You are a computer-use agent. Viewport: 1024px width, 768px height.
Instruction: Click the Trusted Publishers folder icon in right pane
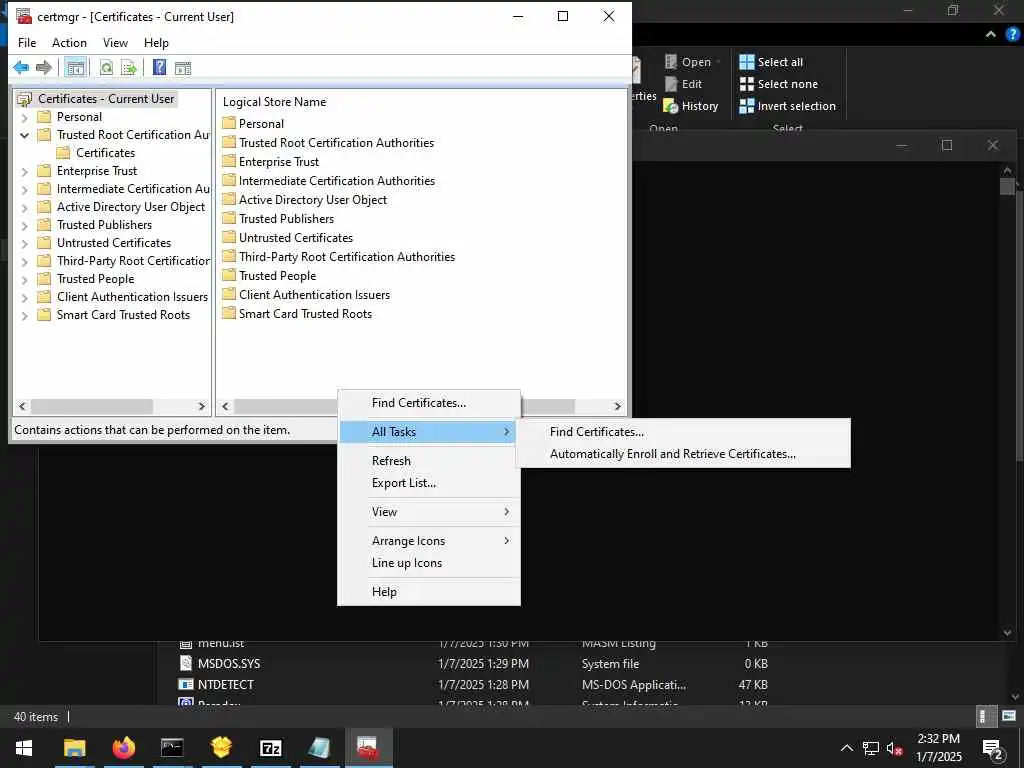pos(229,217)
